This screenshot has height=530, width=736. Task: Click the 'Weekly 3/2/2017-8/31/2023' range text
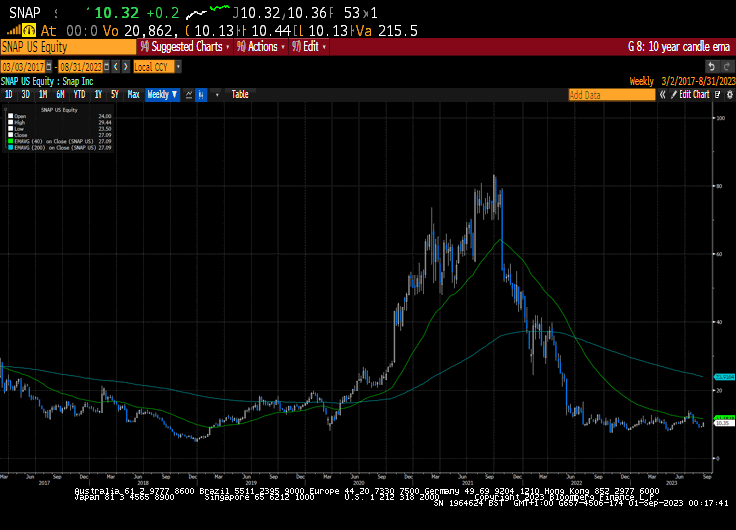point(682,81)
